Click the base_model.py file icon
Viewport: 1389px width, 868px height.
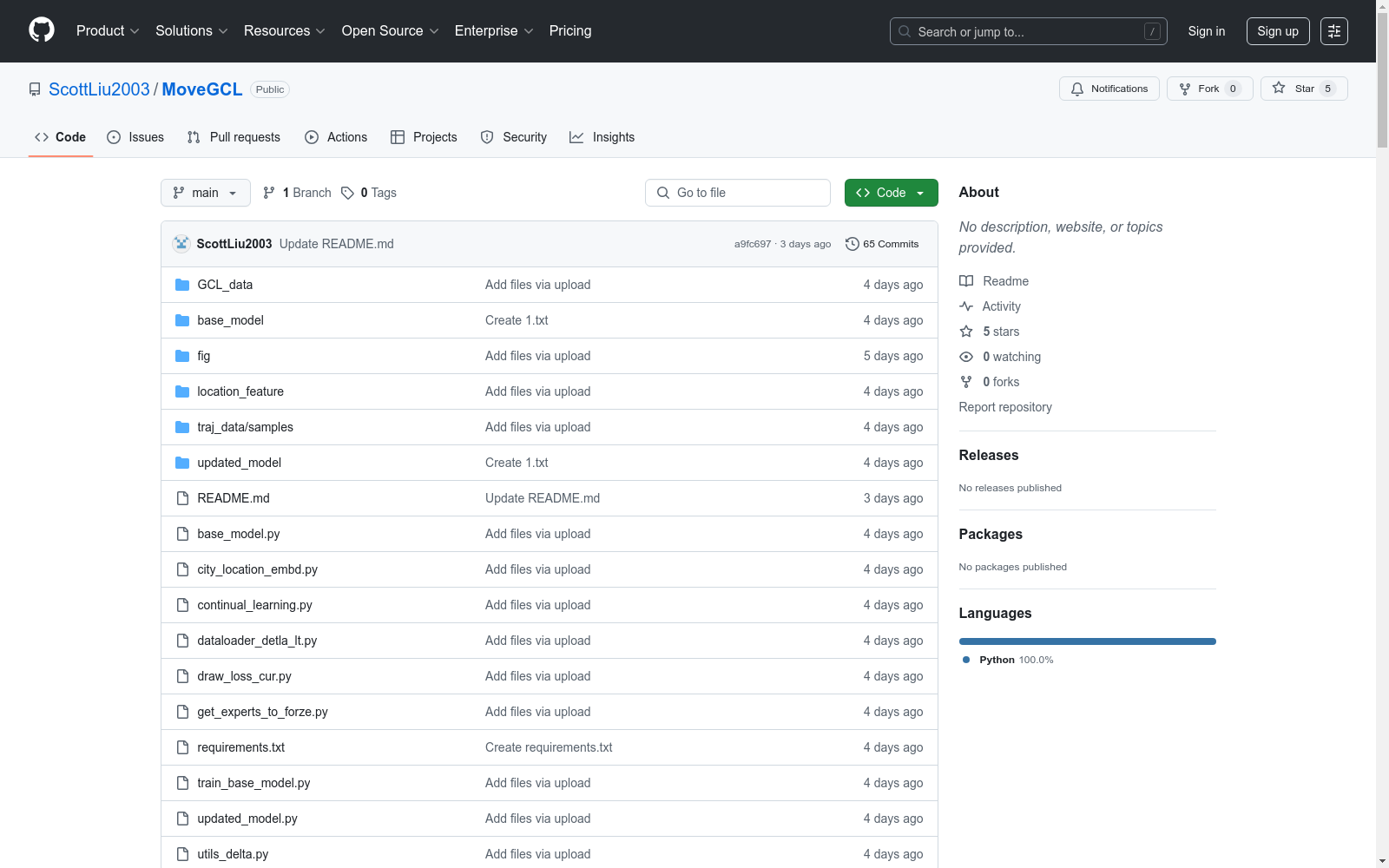[182, 534]
